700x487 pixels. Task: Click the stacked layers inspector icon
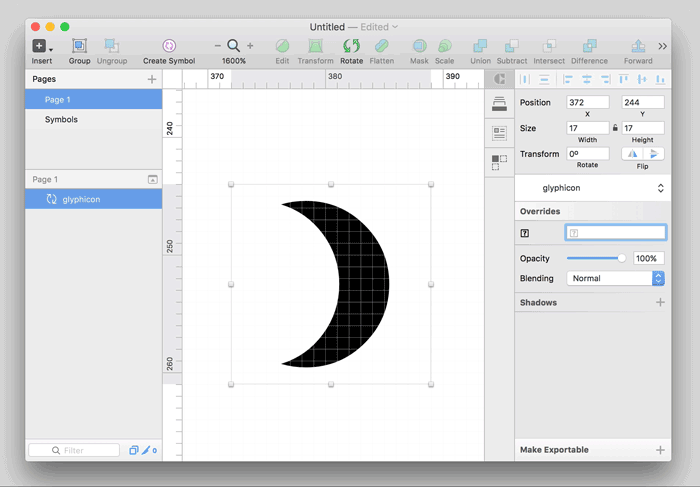pyautogui.click(x=499, y=104)
